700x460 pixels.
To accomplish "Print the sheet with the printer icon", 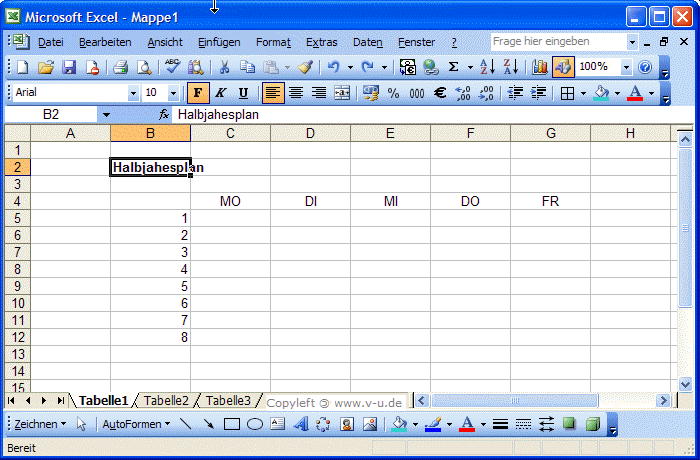I will (121, 67).
